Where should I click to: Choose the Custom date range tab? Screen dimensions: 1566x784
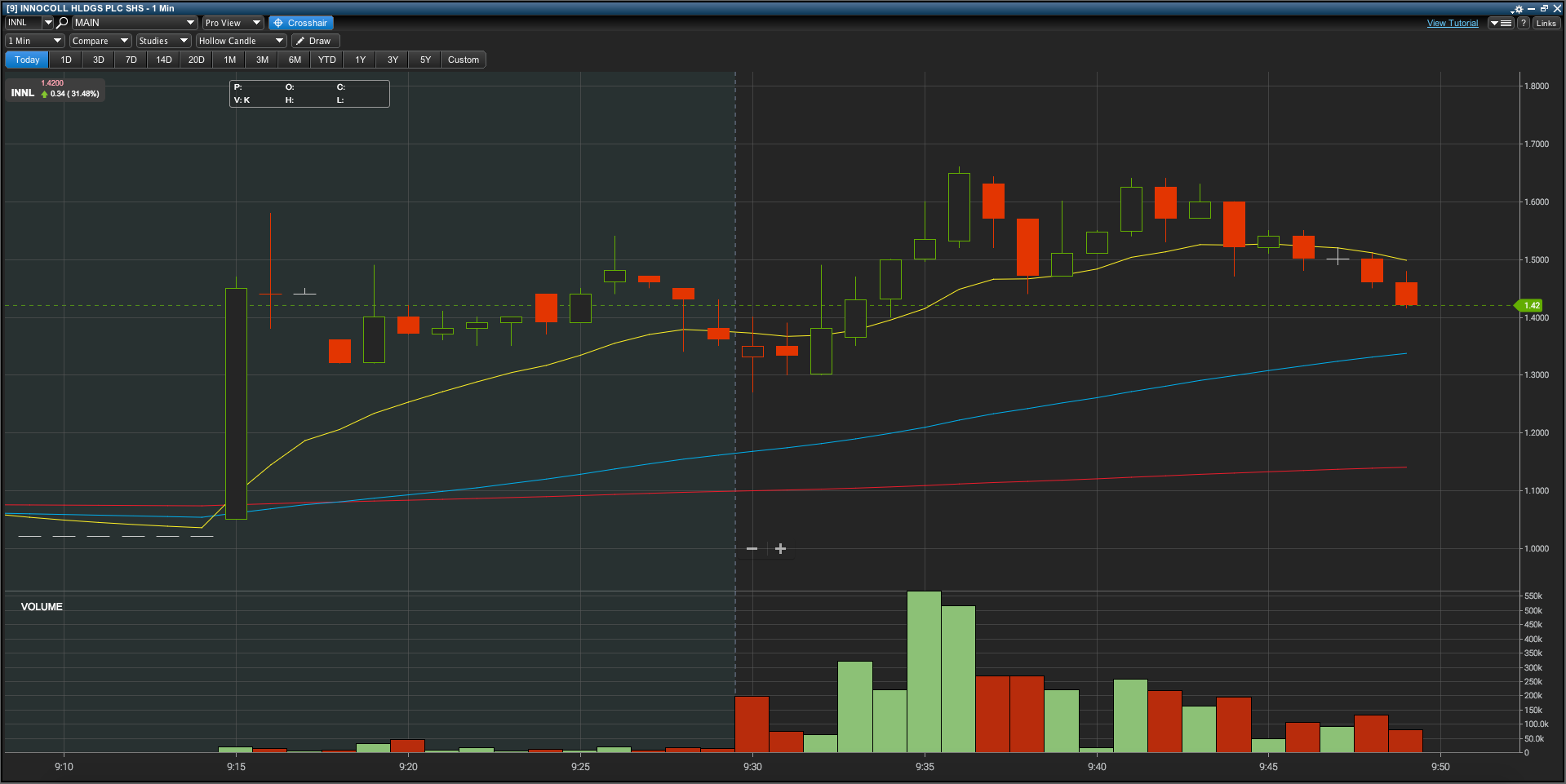click(463, 60)
